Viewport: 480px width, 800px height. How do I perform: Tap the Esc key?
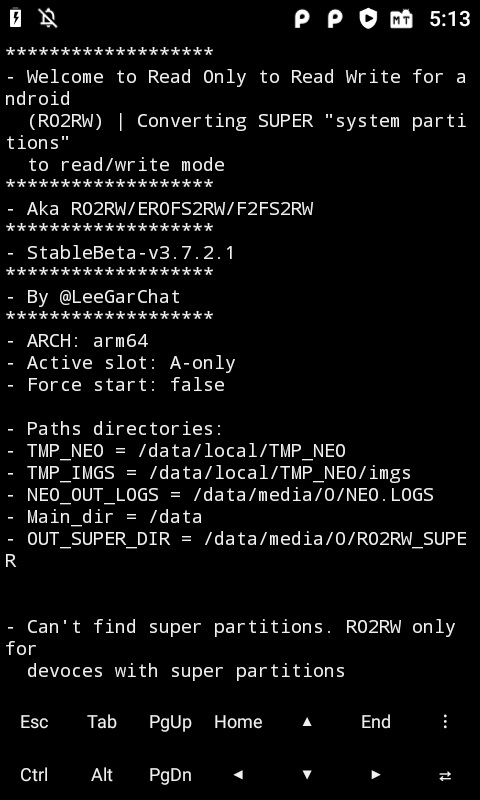(x=34, y=722)
